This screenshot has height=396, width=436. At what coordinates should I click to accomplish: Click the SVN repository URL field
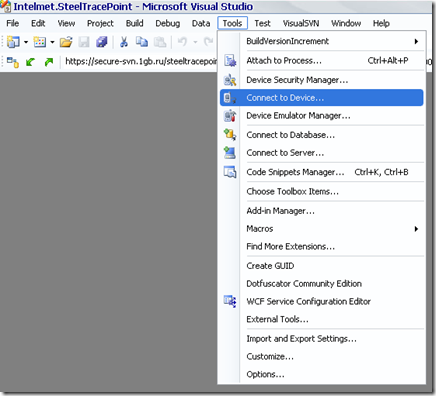click(141, 61)
